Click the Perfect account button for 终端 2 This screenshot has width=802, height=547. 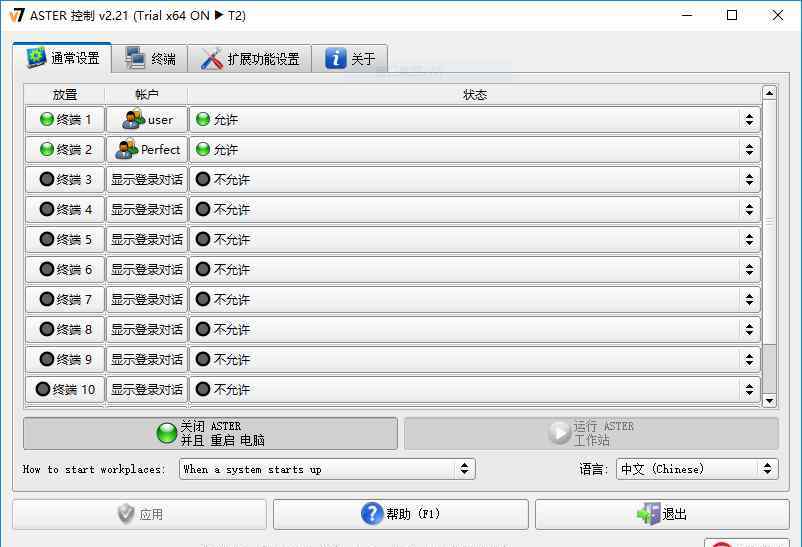147,149
